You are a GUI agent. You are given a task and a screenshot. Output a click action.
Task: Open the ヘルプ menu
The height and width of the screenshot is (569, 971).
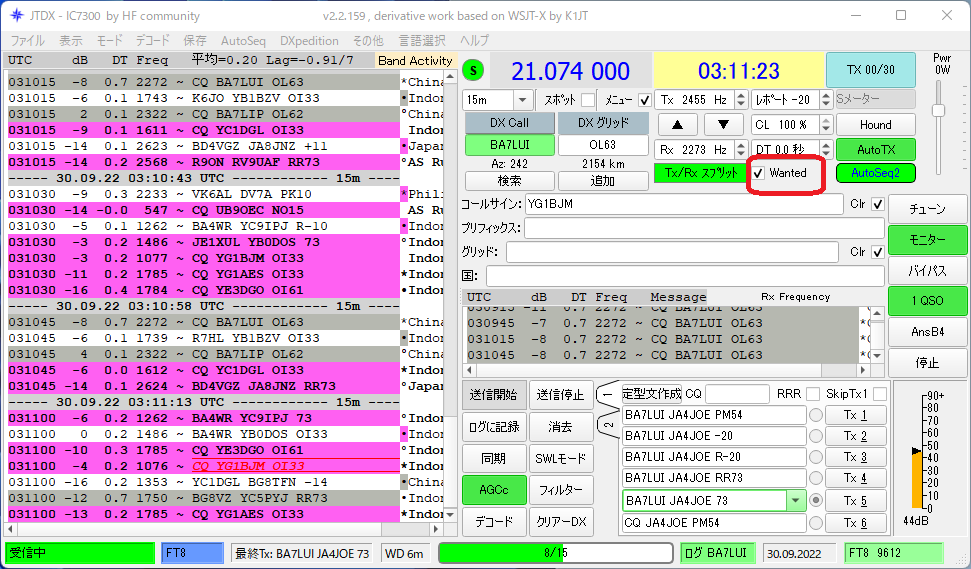(x=474, y=40)
